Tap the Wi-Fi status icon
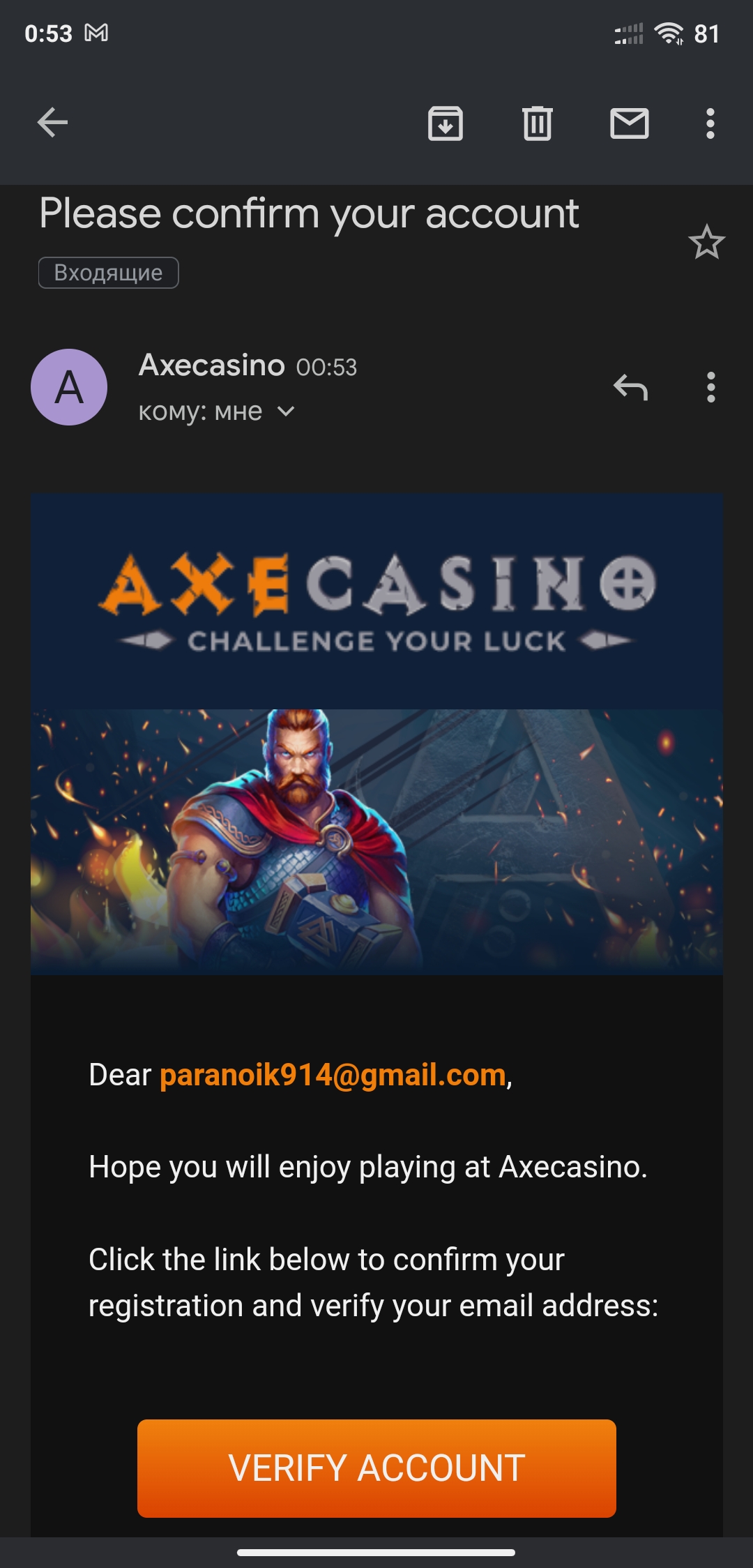The image size is (753, 1568). [669, 33]
